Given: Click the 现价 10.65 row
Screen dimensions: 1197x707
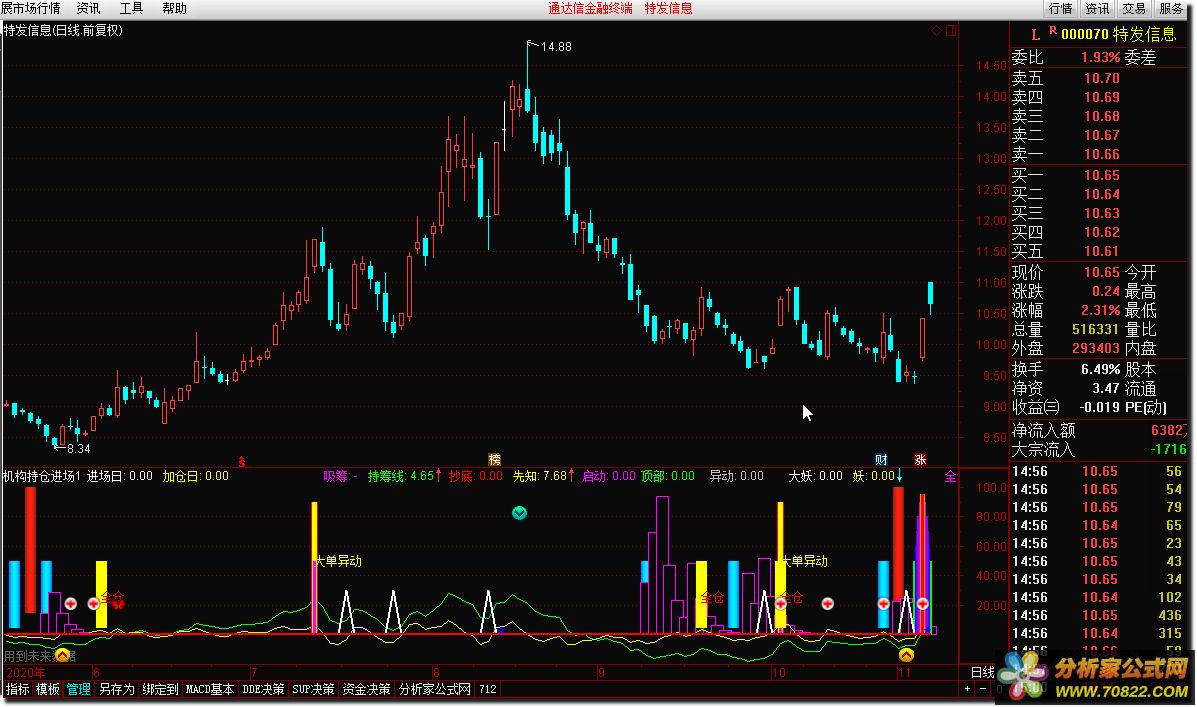Looking at the screenshot, I should (1066, 273).
